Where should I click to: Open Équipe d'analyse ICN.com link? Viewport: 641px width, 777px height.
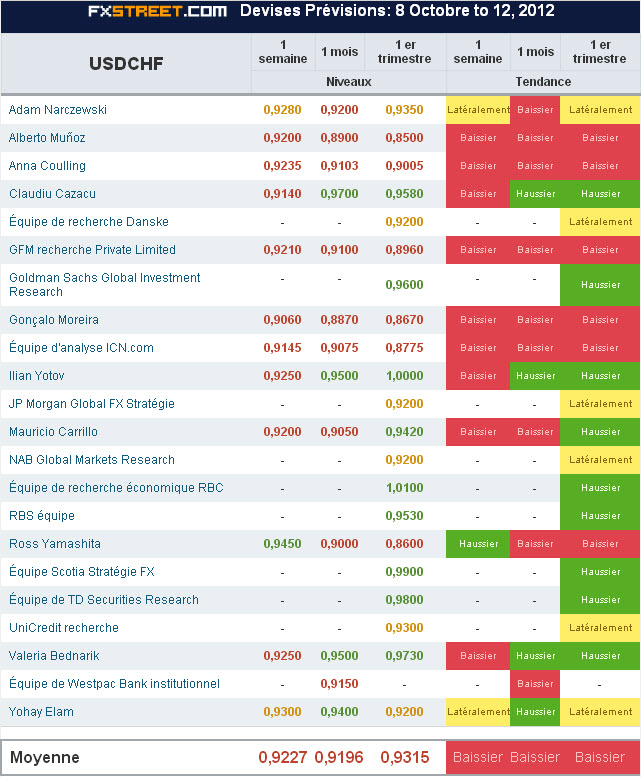click(81, 347)
